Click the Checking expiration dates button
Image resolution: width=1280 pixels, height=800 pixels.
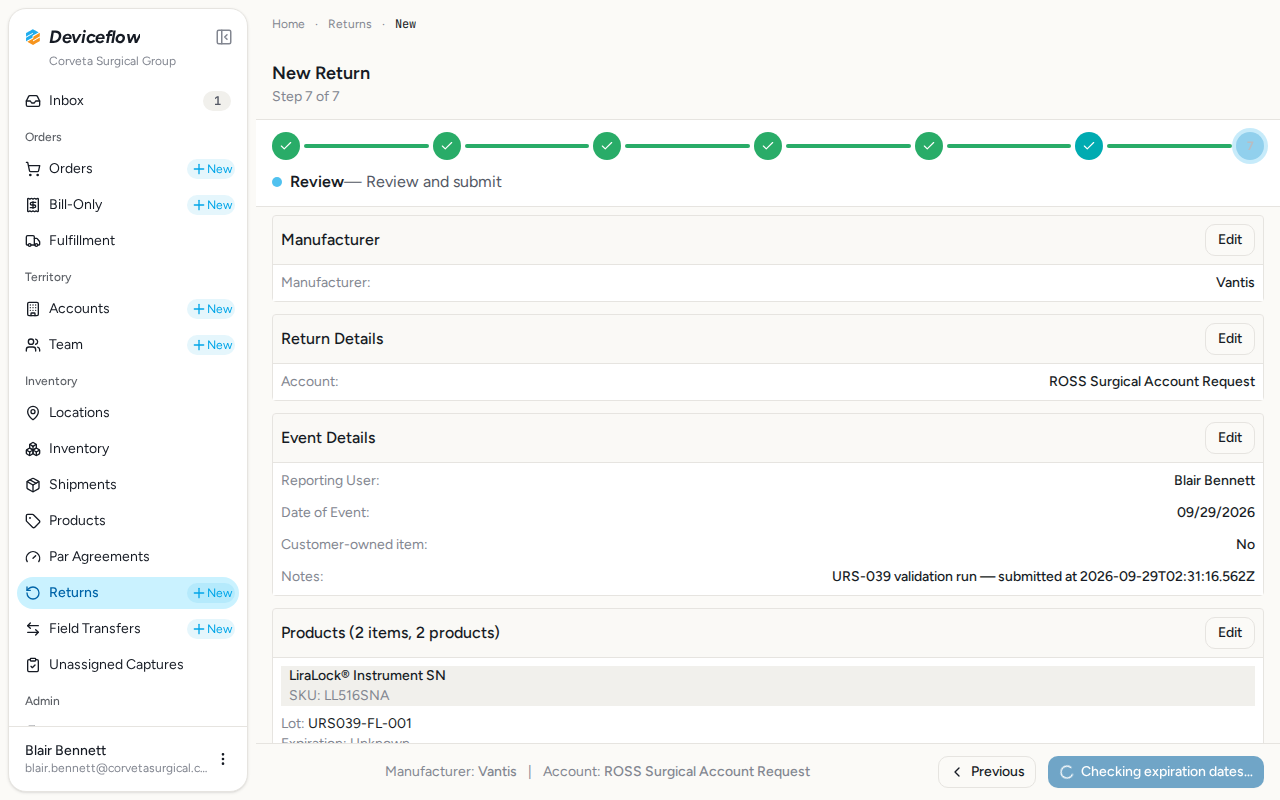pos(1156,772)
